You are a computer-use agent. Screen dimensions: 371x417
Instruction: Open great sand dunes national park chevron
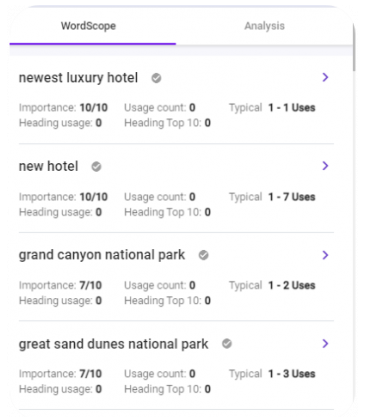pos(325,343)
